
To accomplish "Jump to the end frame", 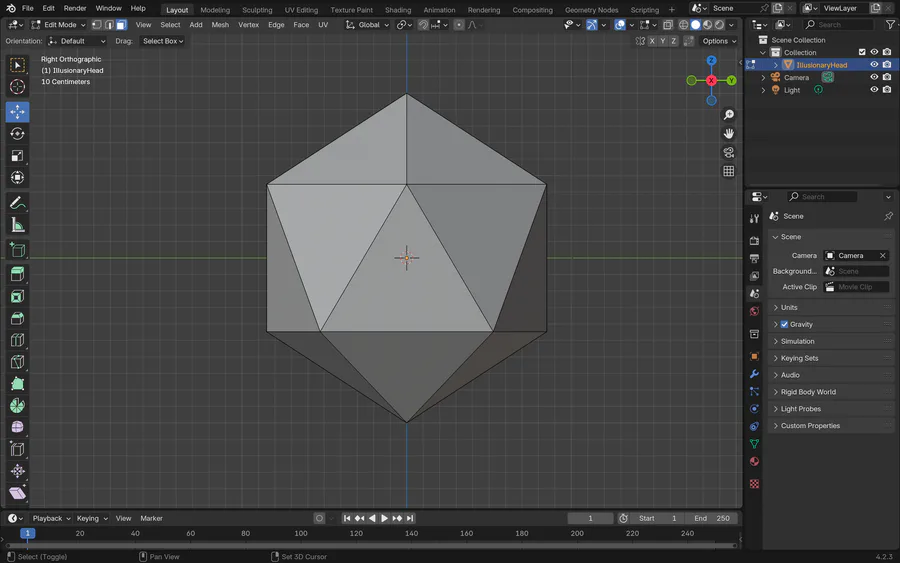I will pyautogui.click(x=410, y=518).
